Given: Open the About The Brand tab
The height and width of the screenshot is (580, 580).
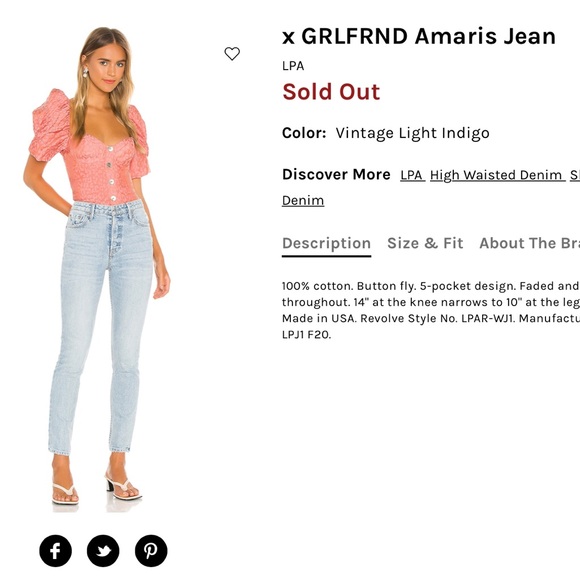Looking at the screenshot, I should point(529,243).
